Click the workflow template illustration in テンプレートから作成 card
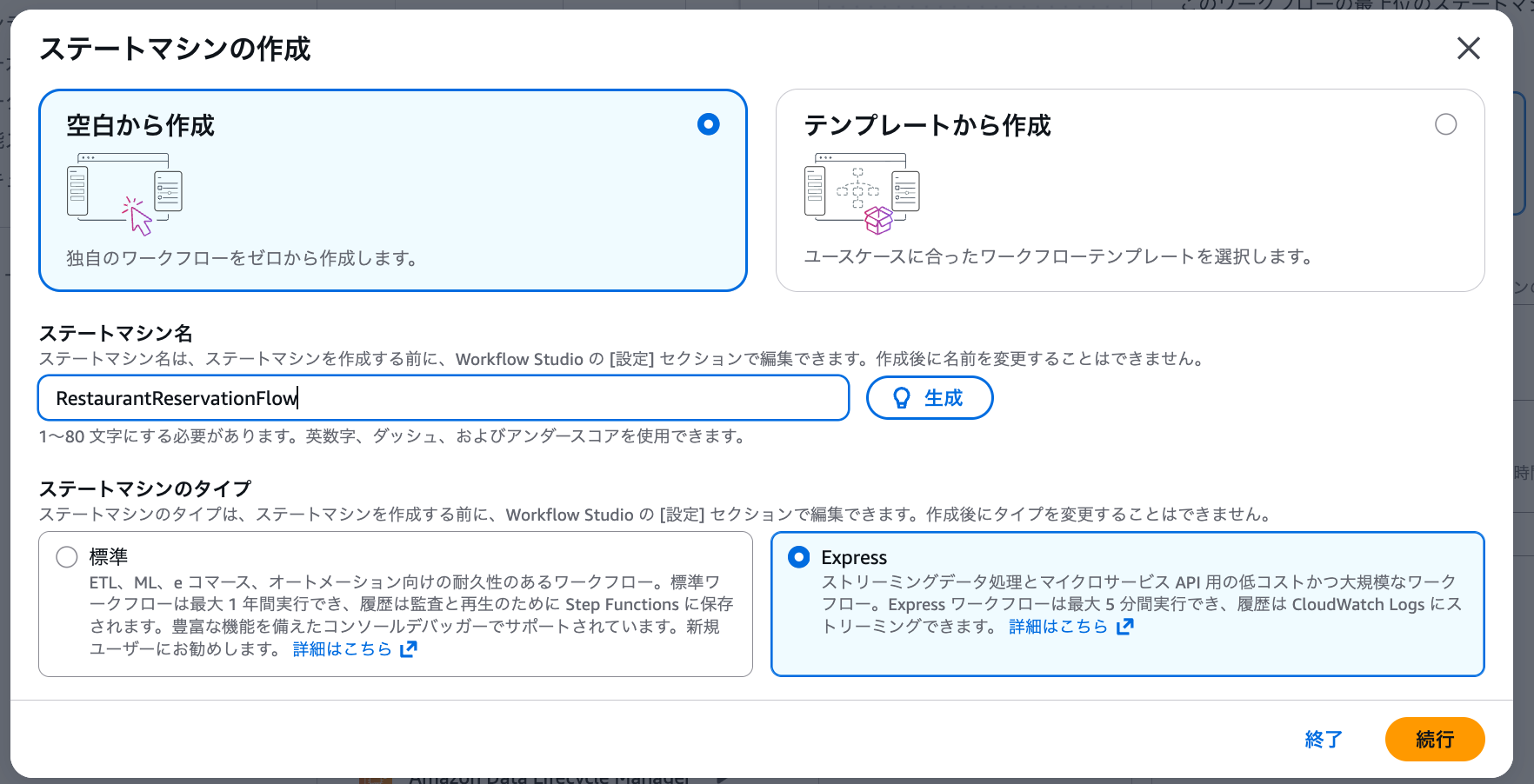Screen dimensions: 1534x784 [x=860, y=192]
